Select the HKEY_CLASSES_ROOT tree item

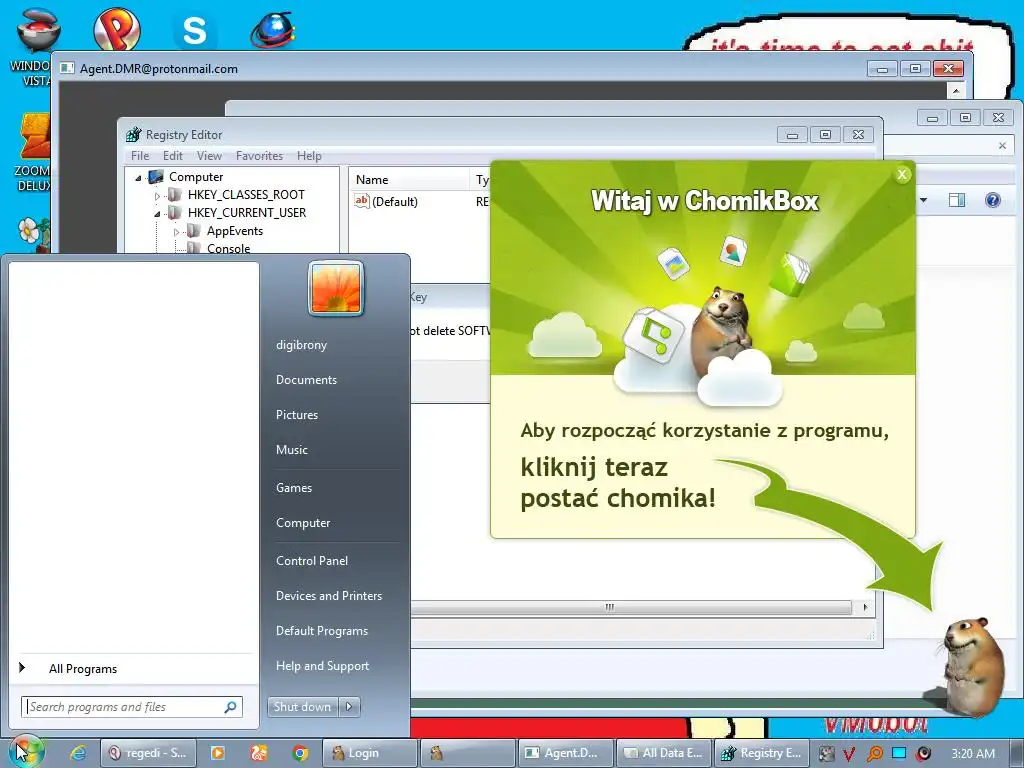tap(246, 195)
